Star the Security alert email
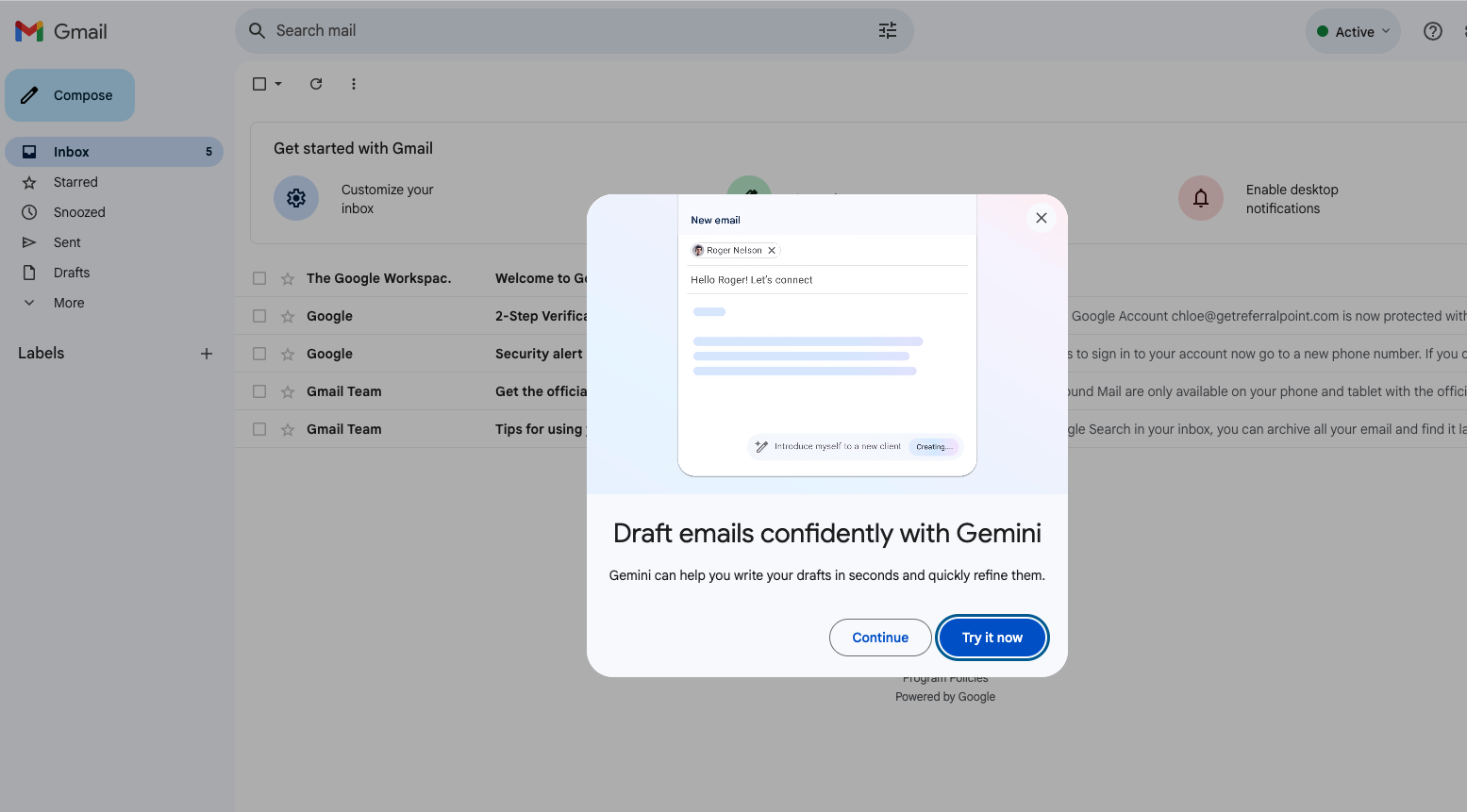This screenshot has width=1467, height=812. 288,354
